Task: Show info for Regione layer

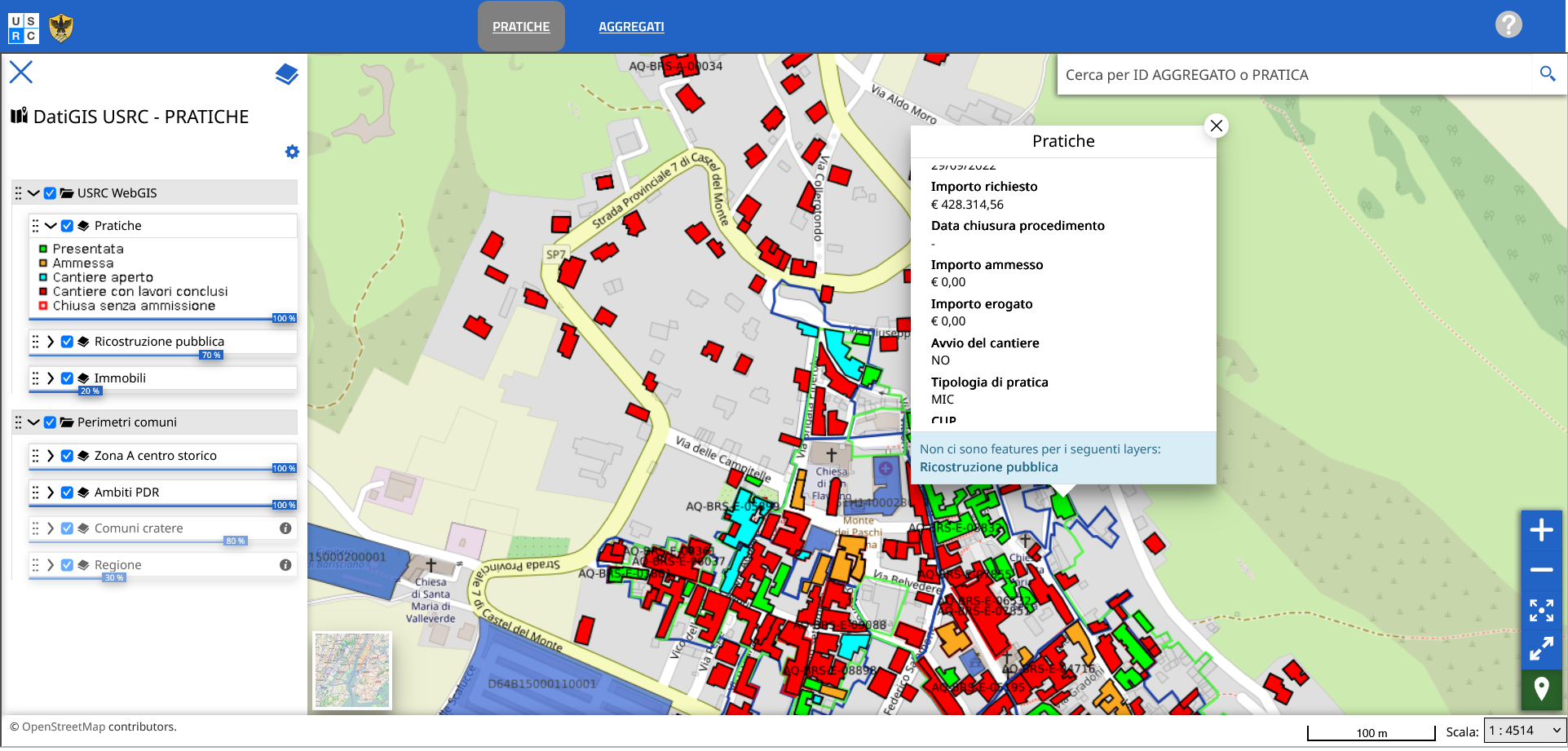Action: (x=285, y=565)
